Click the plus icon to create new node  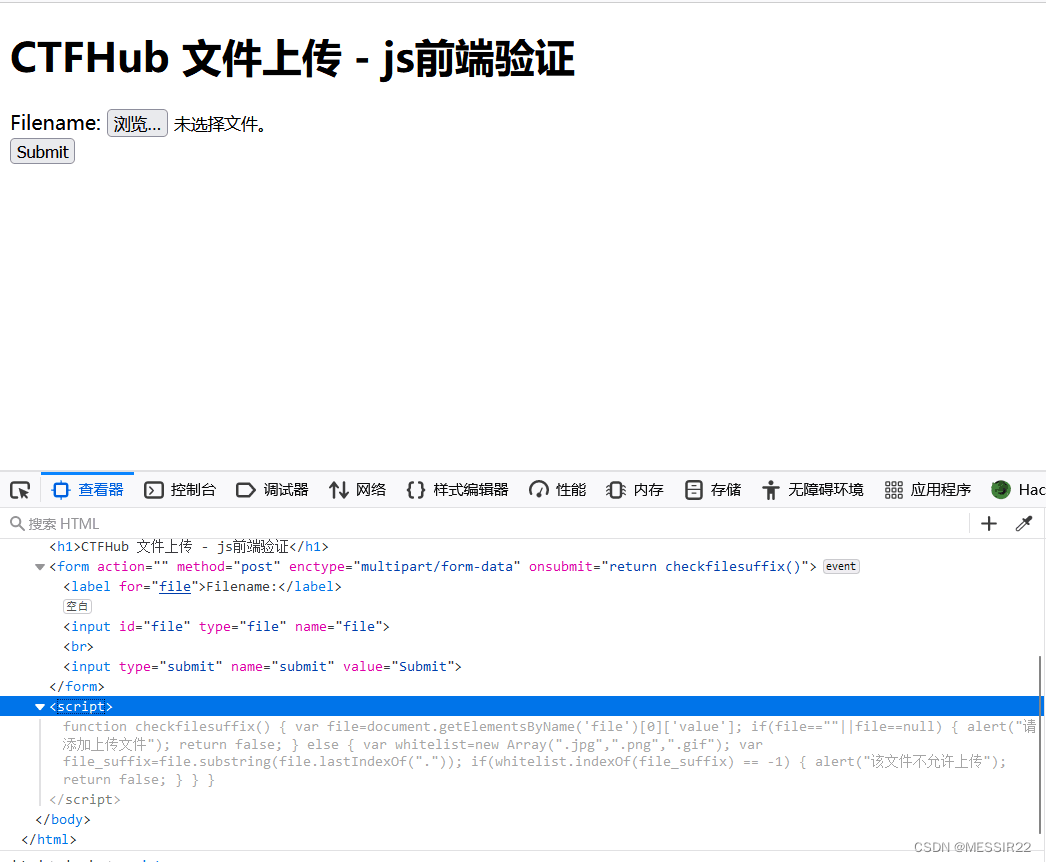tap(988, 523)
